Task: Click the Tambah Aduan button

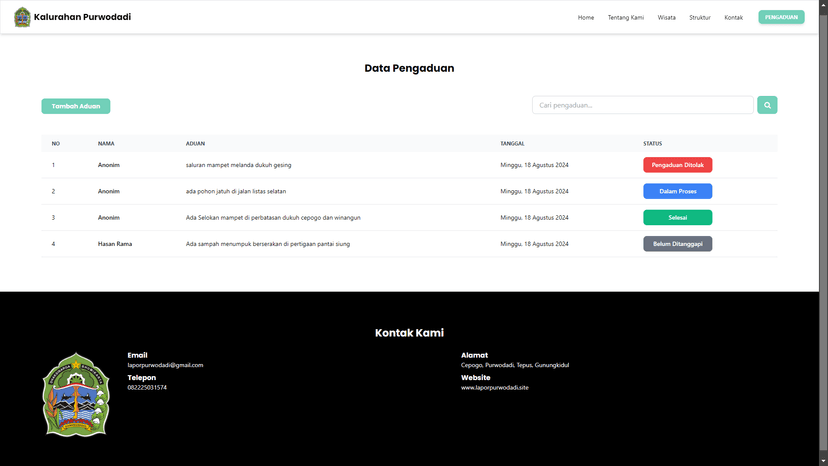Action: coord(76,106)
